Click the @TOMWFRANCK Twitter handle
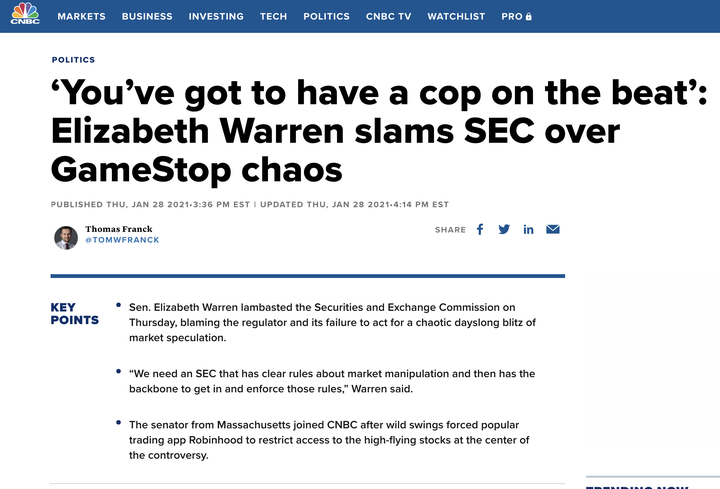The width and height of the screenshot is (720, 489). click(122, 240)
